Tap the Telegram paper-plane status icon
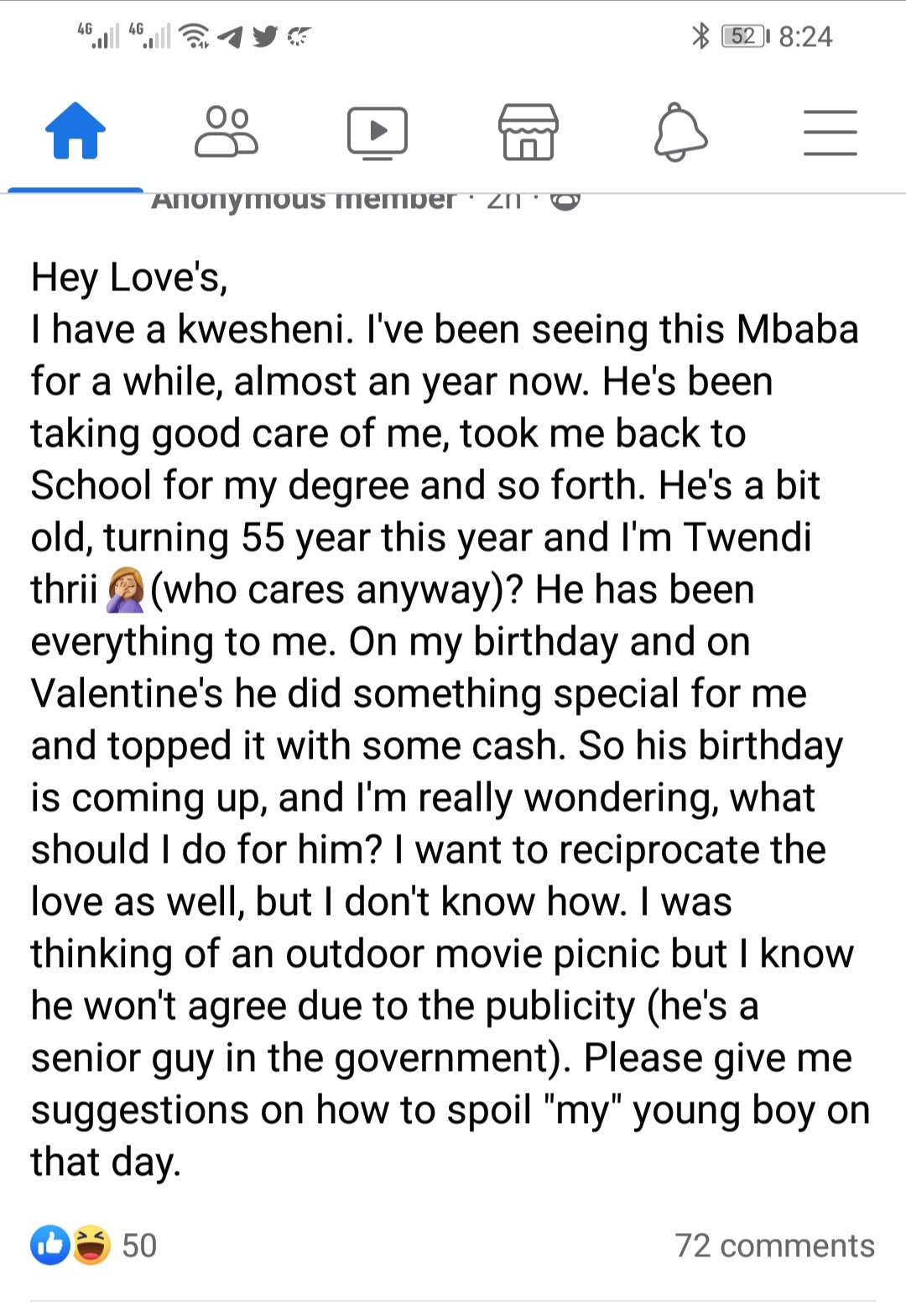This screenshot has height=1316, width=906. (x=231, y=36)
